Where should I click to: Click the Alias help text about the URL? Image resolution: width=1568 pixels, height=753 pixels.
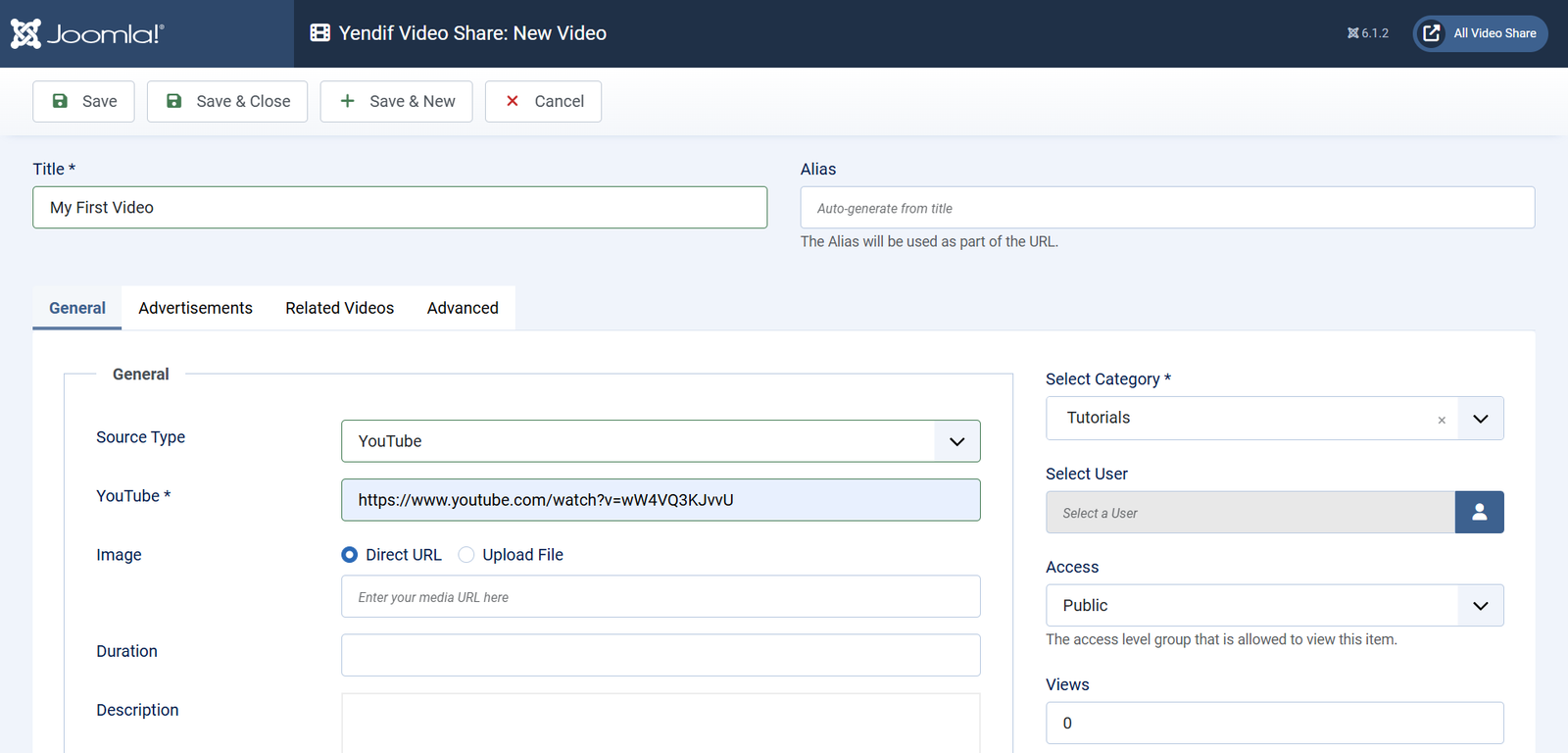tap(929, 241)
